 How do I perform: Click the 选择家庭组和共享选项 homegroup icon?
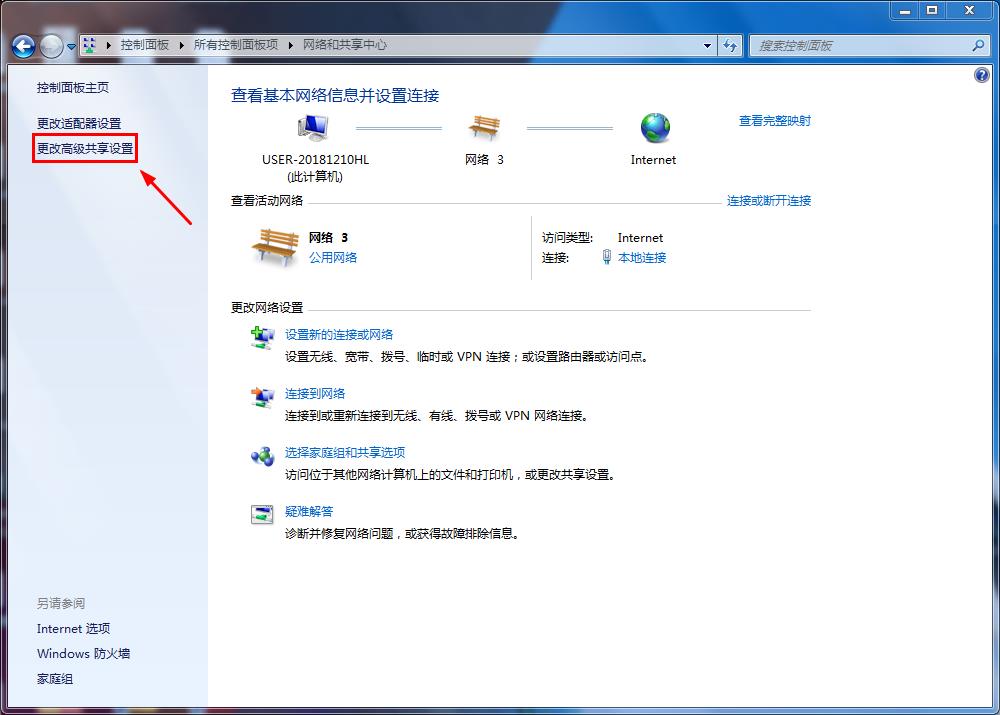(263, 457)
